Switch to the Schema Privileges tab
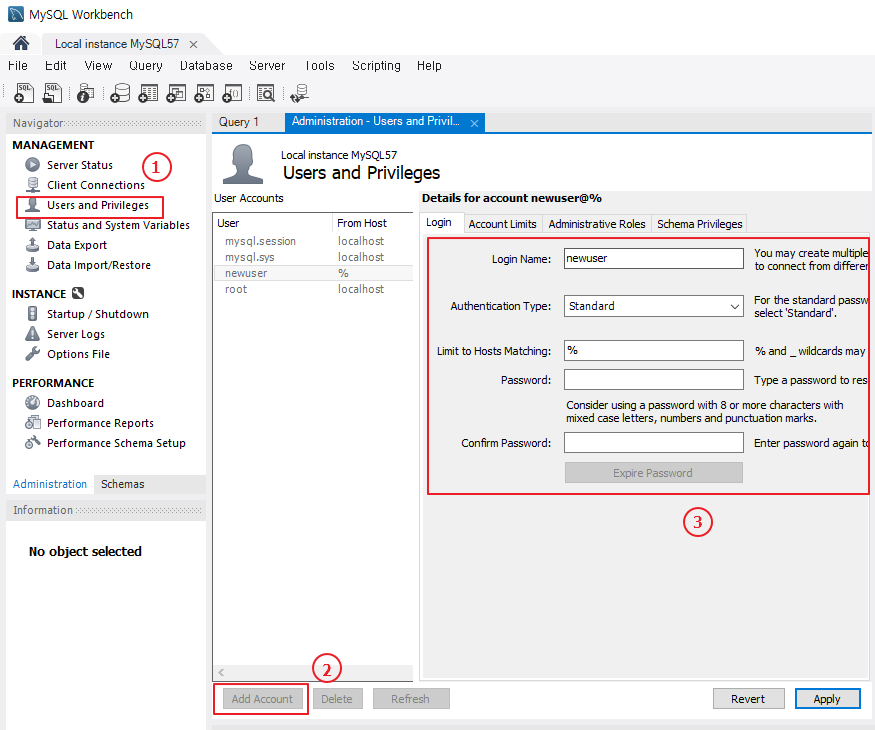The image size is (875, 730). pos(699,224)
